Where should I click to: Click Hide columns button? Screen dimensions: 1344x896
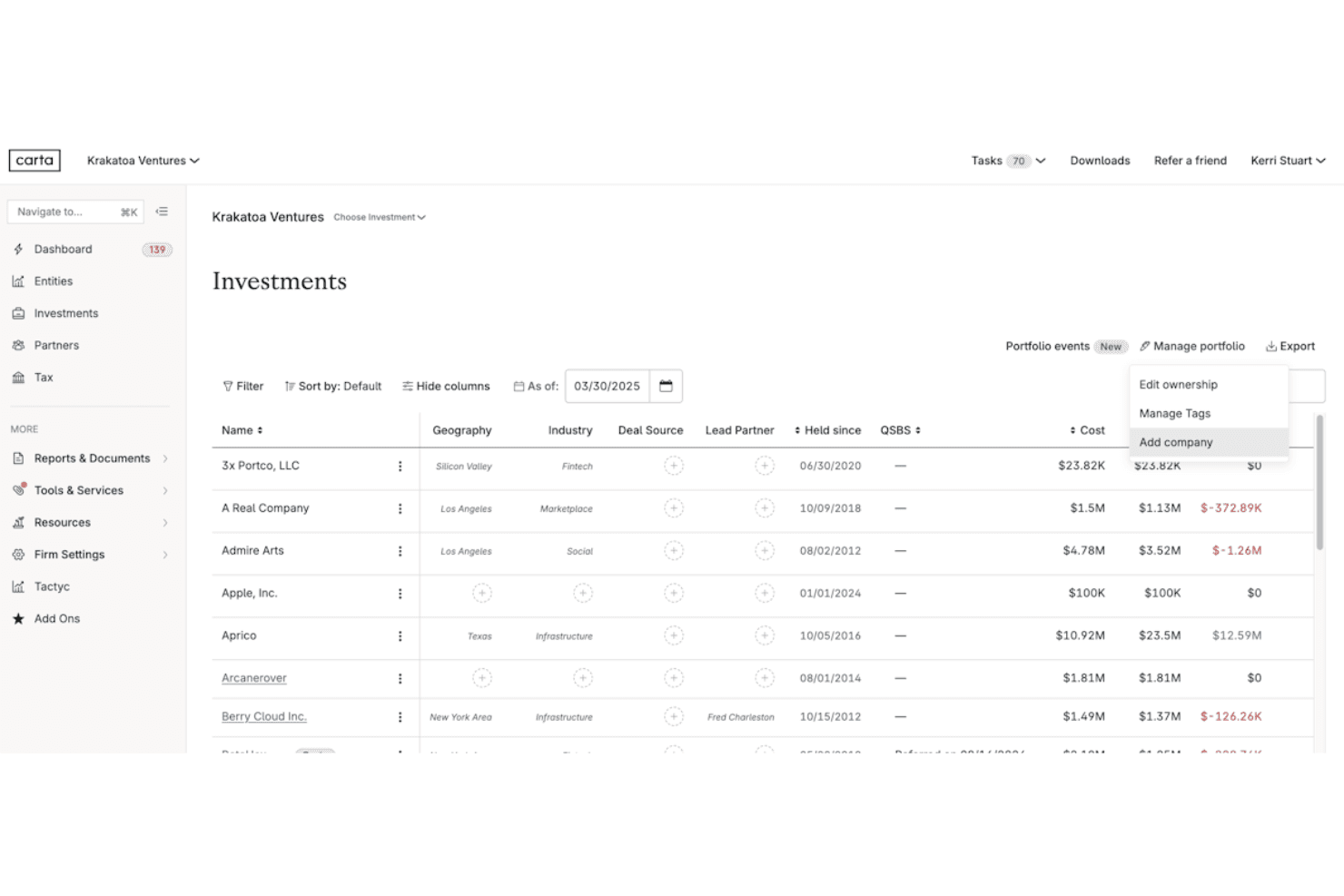pyautogui.click(x=446, y=386)
